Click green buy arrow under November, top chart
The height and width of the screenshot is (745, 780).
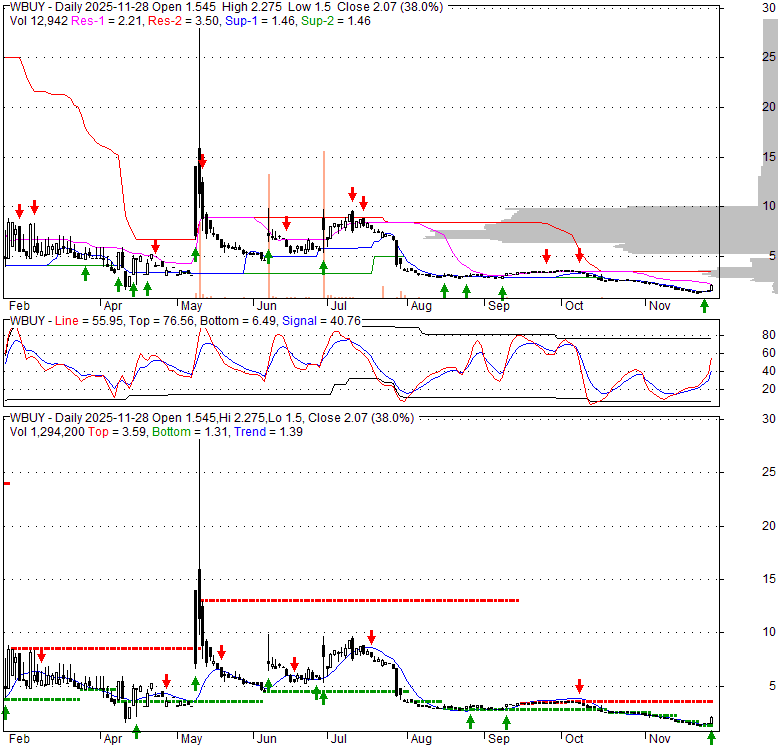(x=704, y=304)
